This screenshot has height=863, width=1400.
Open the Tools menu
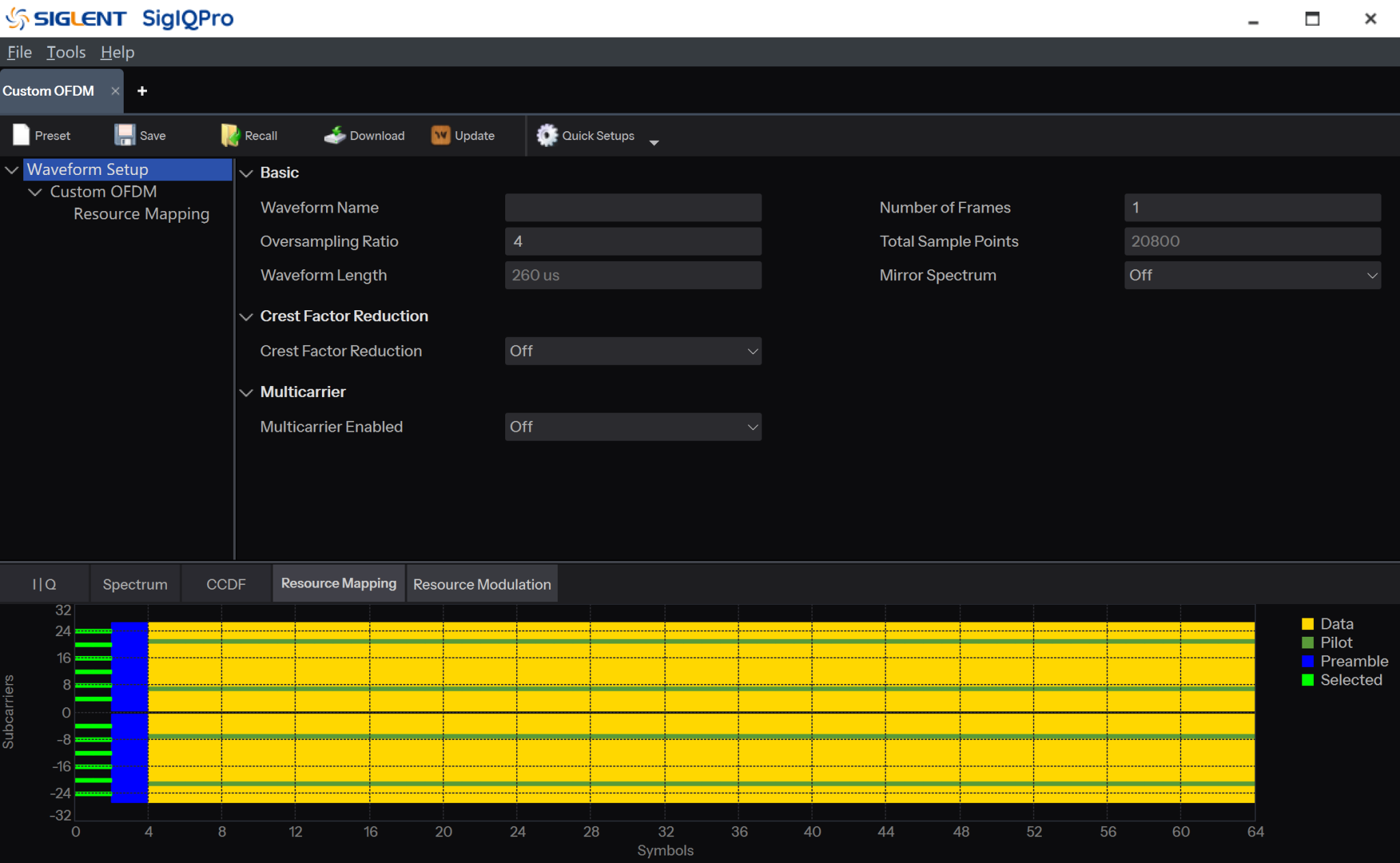pos(66,52)
